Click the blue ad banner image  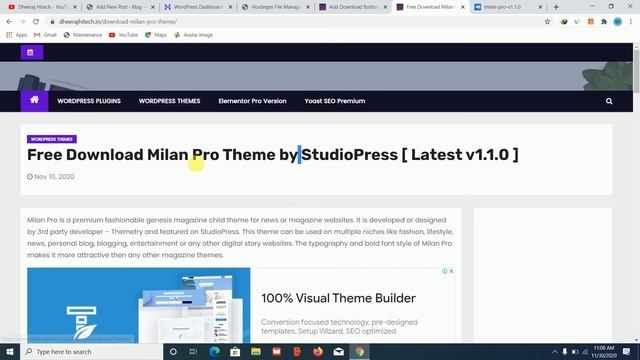tap(139, 305)
